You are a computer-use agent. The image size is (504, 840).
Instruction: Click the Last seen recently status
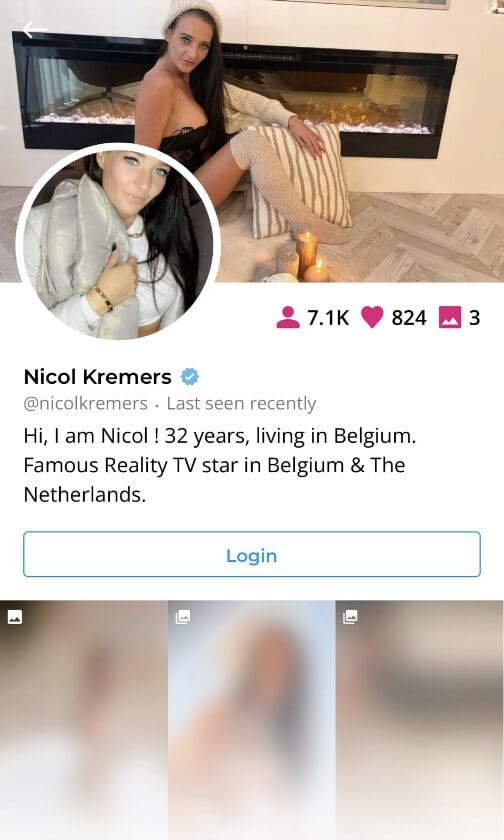point(242,403)
